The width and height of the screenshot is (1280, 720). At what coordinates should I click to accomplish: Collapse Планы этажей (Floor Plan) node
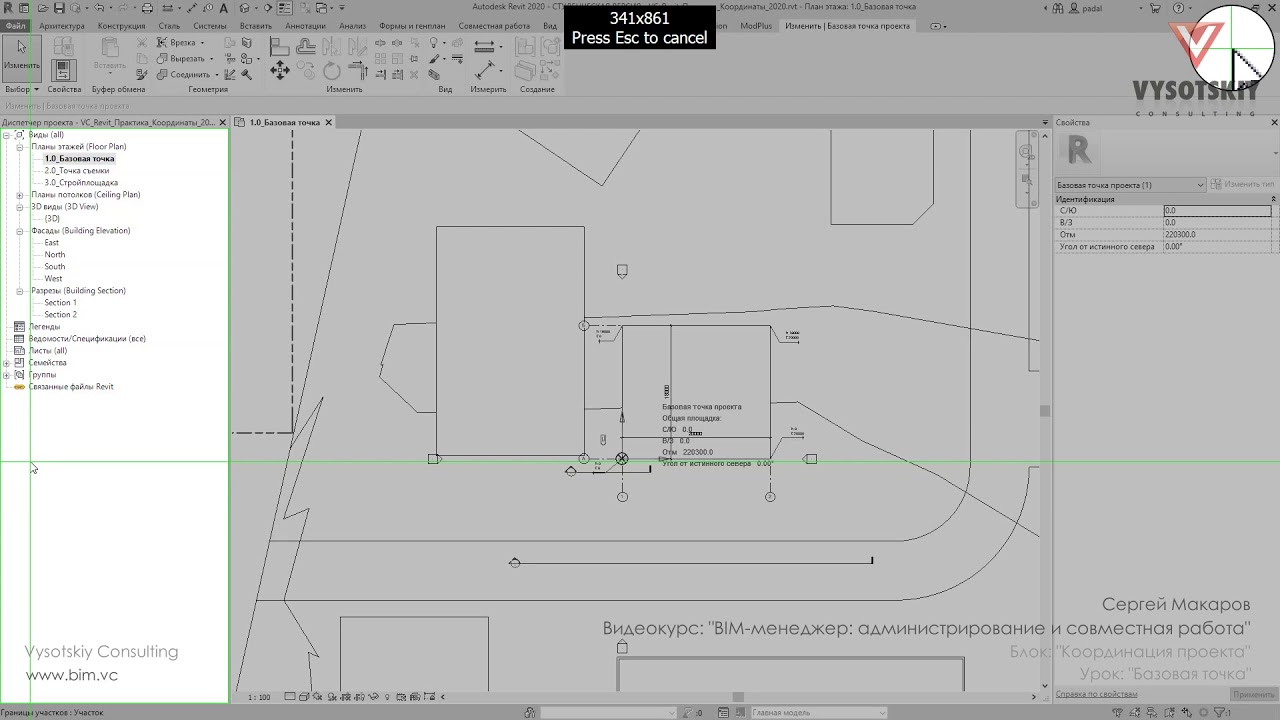(x=19, y=147)
